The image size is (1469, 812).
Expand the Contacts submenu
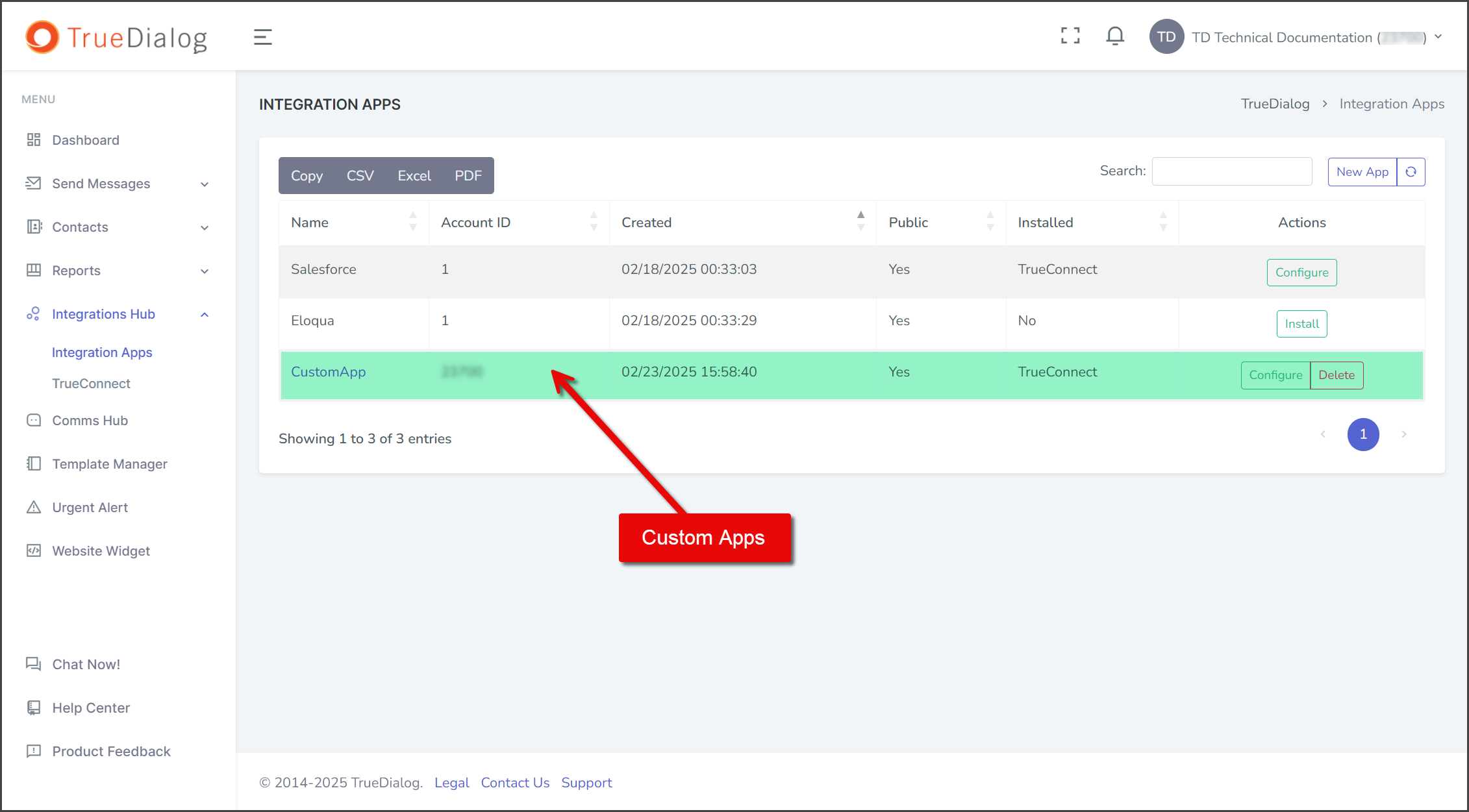[205, 228]
